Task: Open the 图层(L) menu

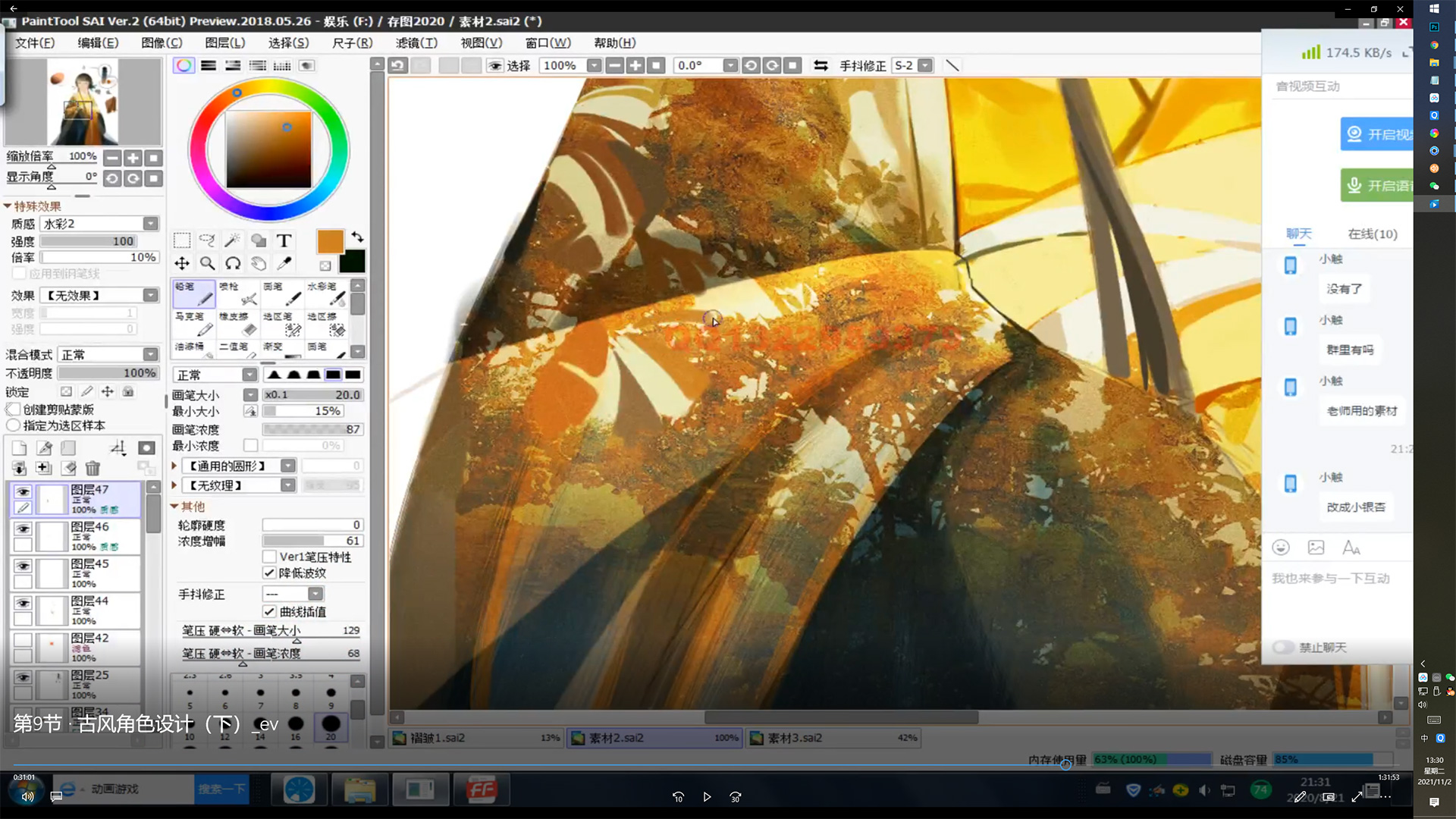Action: [x=225, y=43]
